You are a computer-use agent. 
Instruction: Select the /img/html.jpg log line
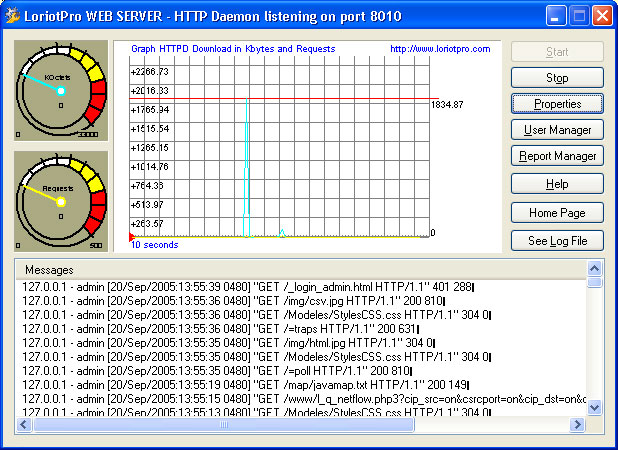(229, 343)
